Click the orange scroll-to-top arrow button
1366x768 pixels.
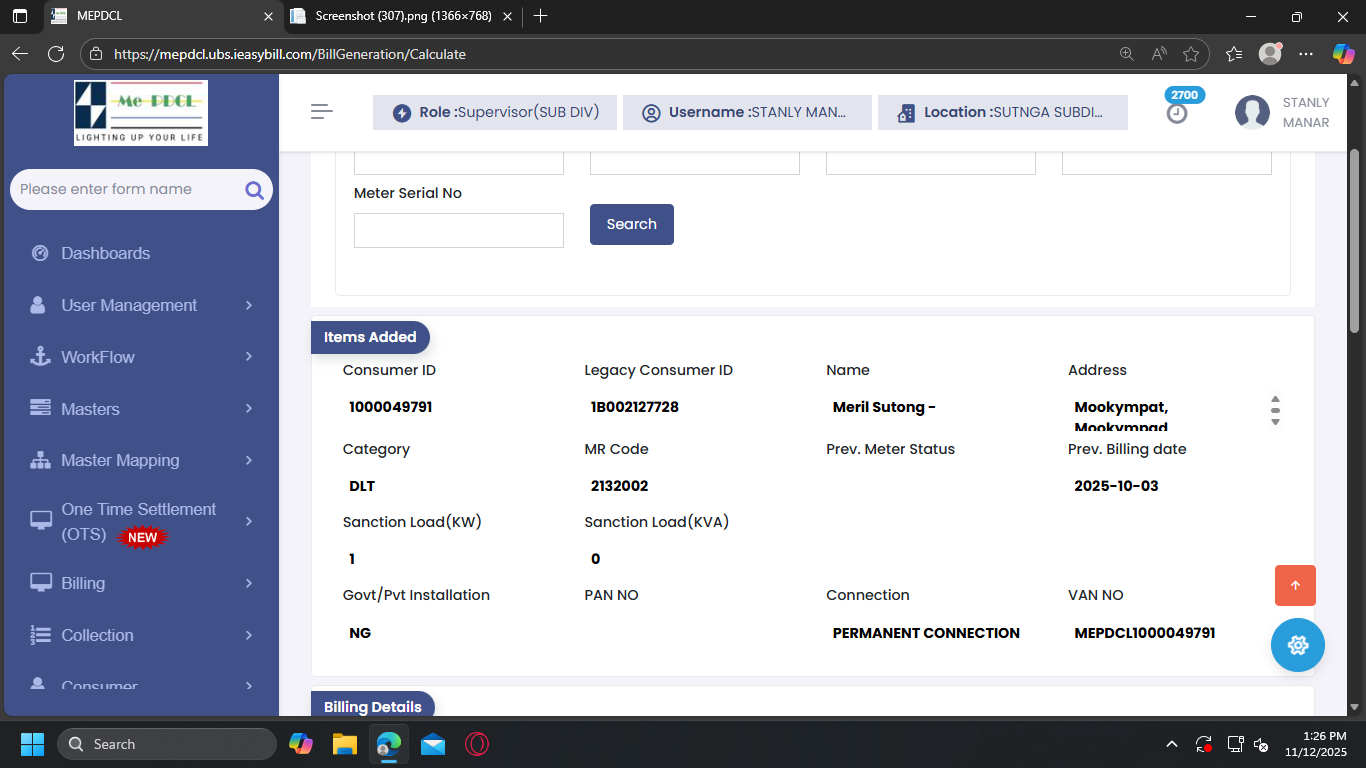pyautogui.click(x=1295, y=586)
